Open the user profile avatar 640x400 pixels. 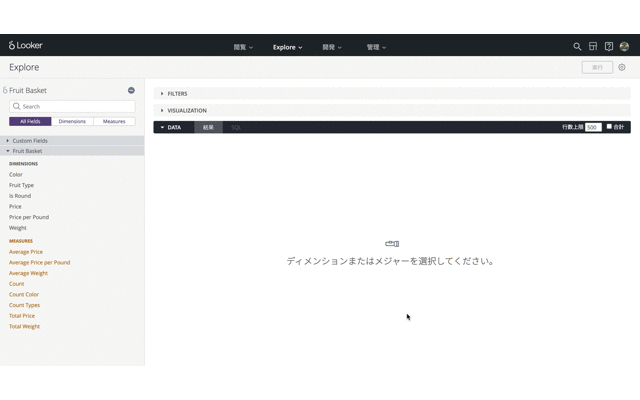[x=625, y=46]
